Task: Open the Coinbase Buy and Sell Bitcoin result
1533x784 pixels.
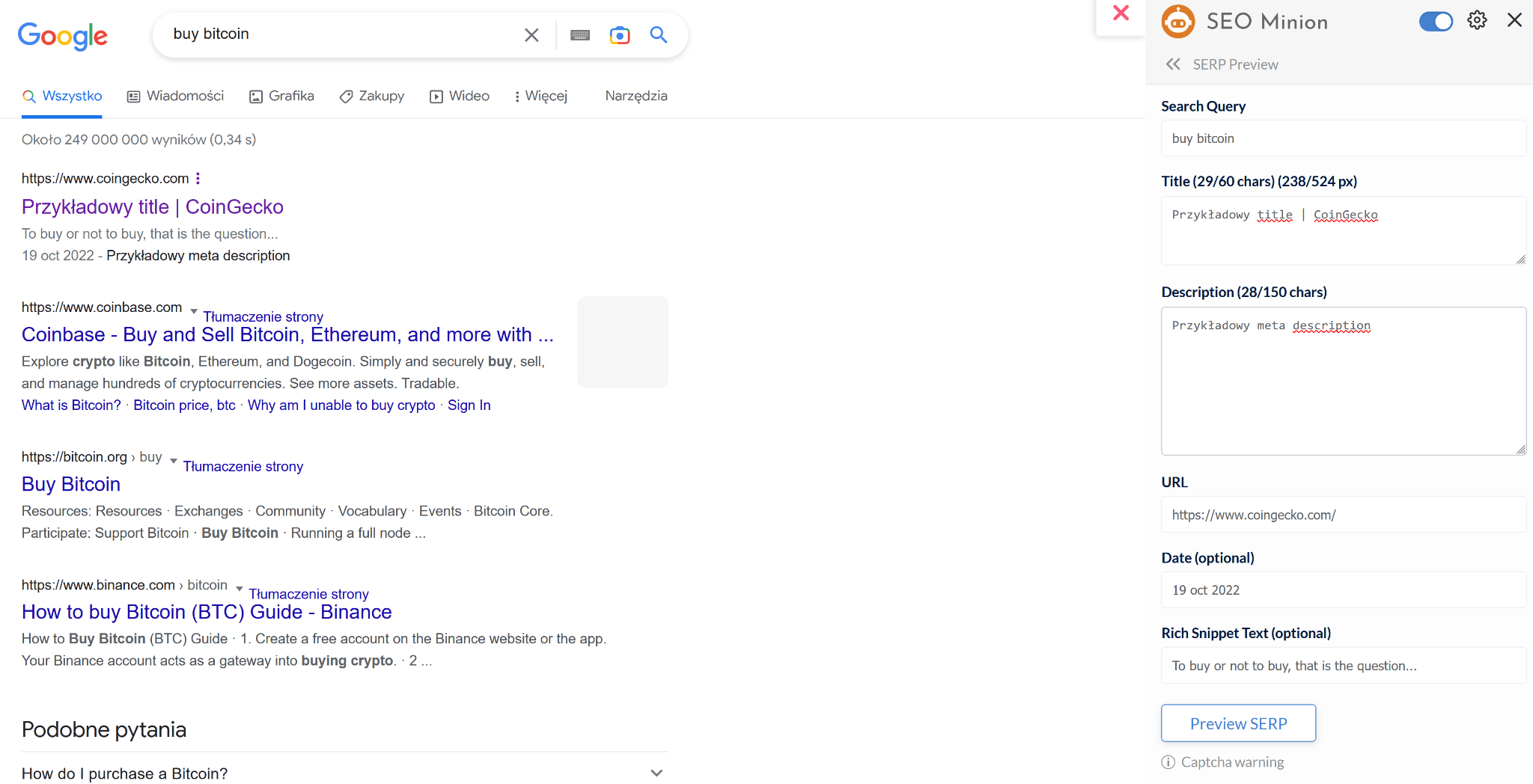Action: [287, 334]
